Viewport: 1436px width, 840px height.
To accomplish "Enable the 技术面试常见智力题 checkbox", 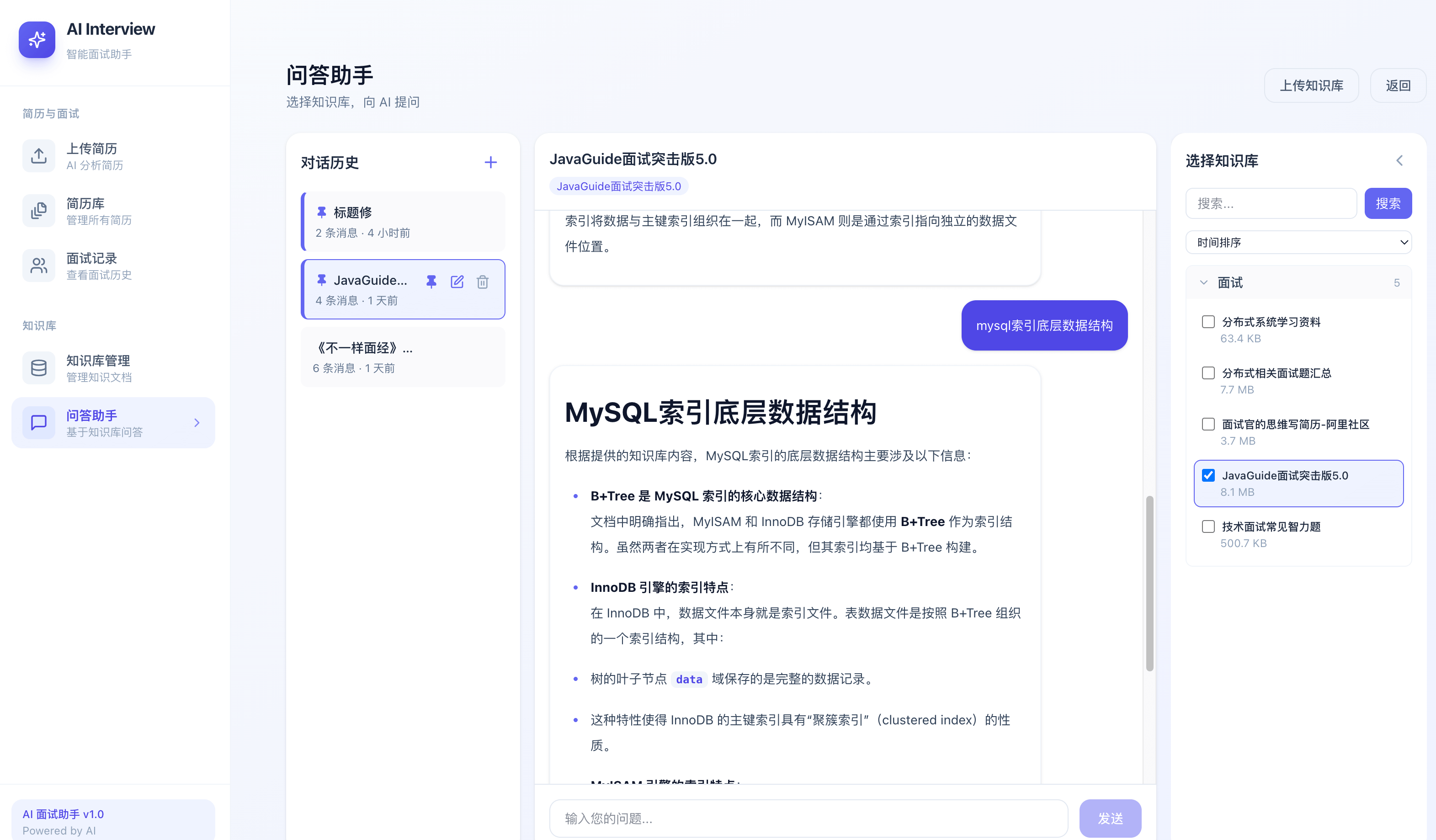I will point(1208,526).
